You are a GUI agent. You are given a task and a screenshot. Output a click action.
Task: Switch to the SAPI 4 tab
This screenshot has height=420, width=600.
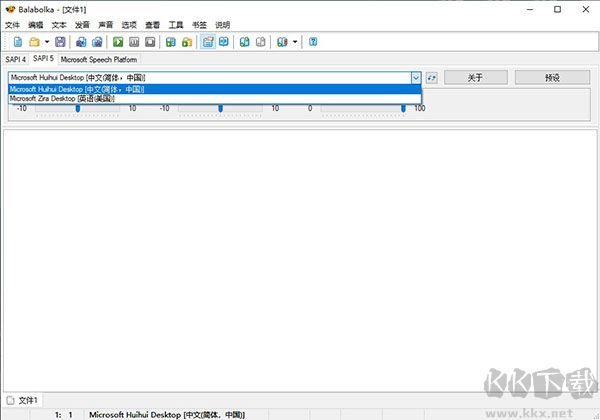click(16, 59)
